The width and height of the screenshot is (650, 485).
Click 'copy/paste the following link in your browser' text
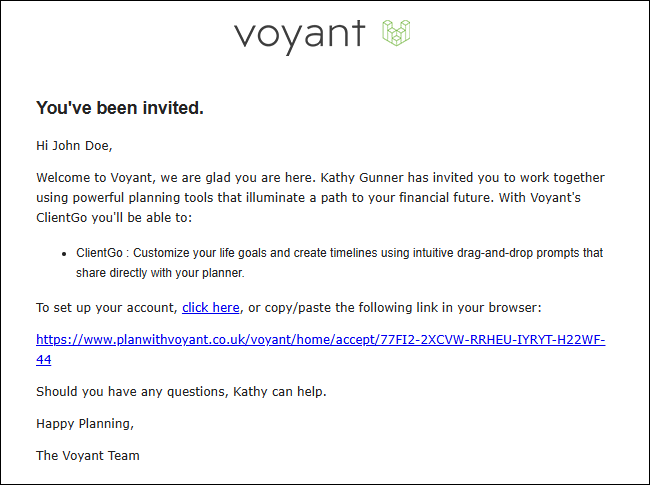point(403,308)
